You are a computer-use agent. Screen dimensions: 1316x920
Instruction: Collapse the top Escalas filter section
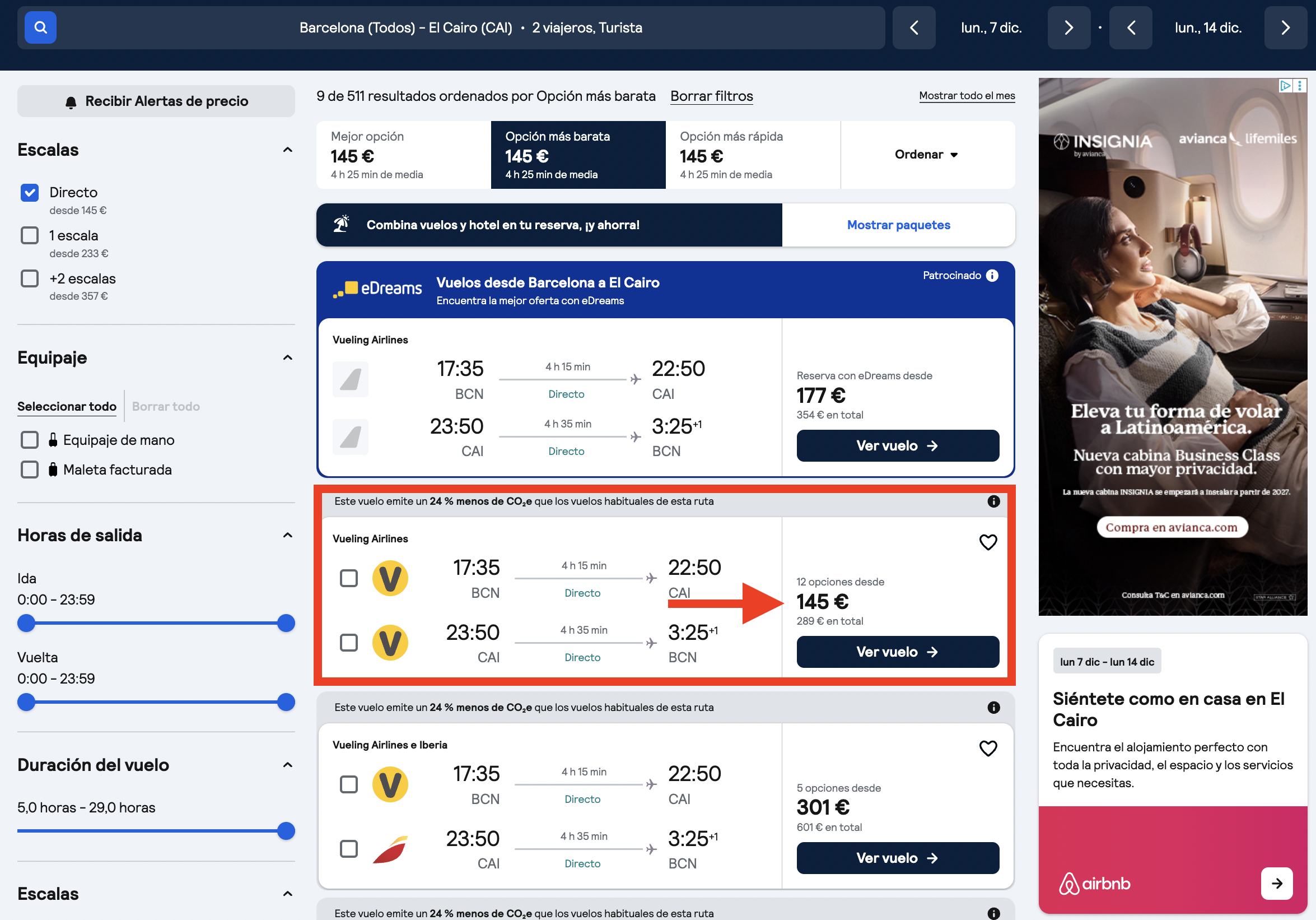pyautogui.click(x=288, y=150)
